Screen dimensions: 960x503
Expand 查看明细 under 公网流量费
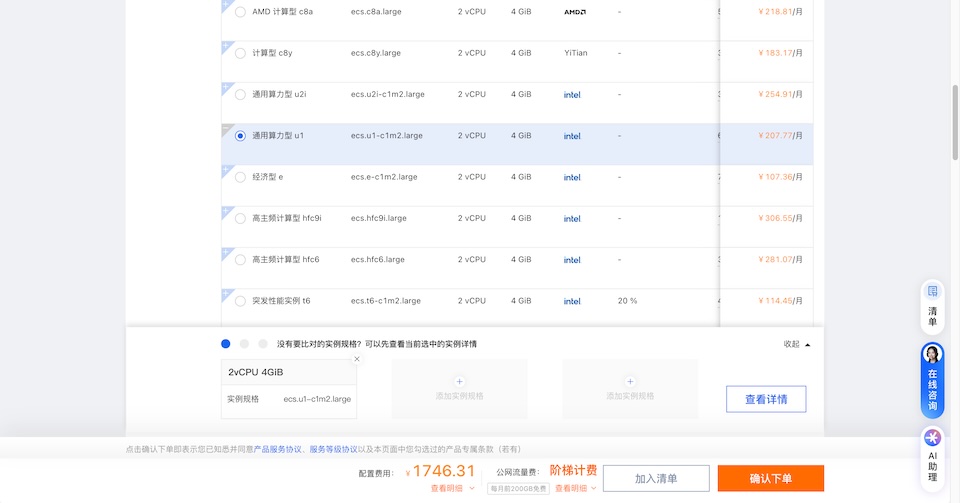(575, 488)
